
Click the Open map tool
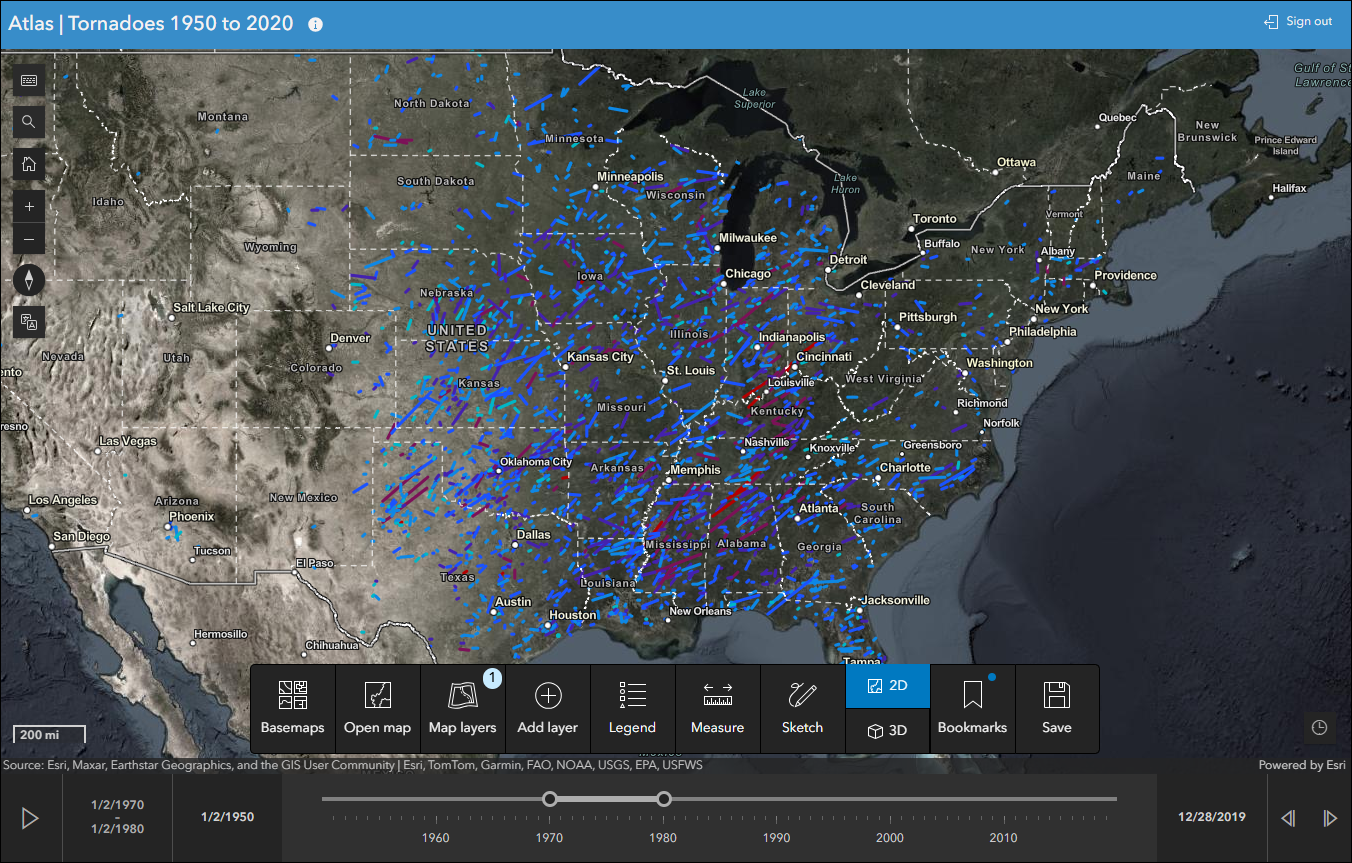(377, 709)
